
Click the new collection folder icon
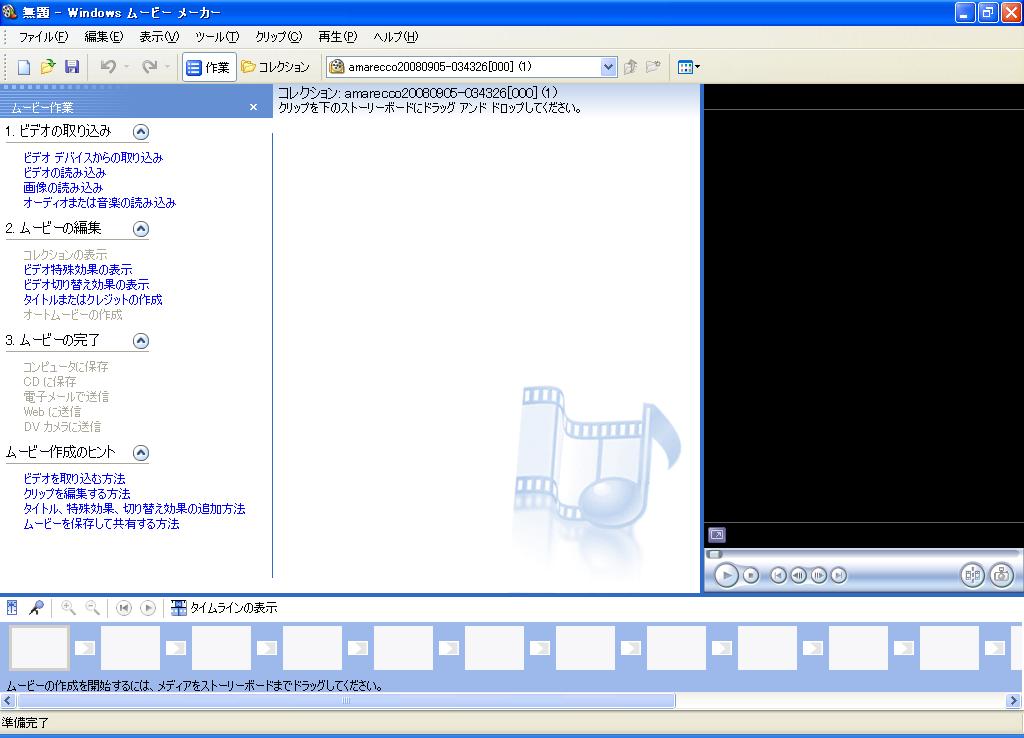pos(653,67)
